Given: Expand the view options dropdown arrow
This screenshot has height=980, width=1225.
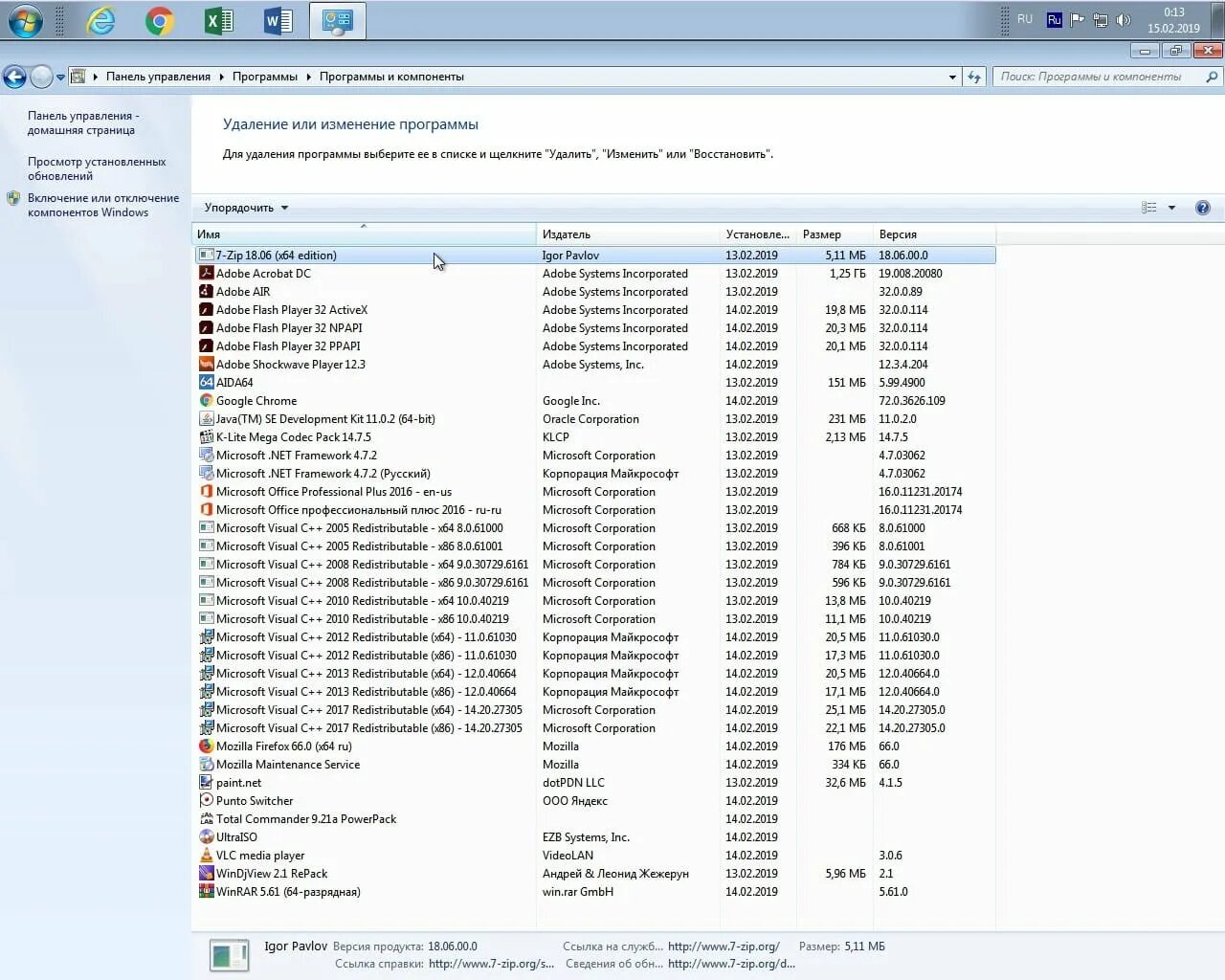Looking at the screenshot, I should click(1171, 208).
